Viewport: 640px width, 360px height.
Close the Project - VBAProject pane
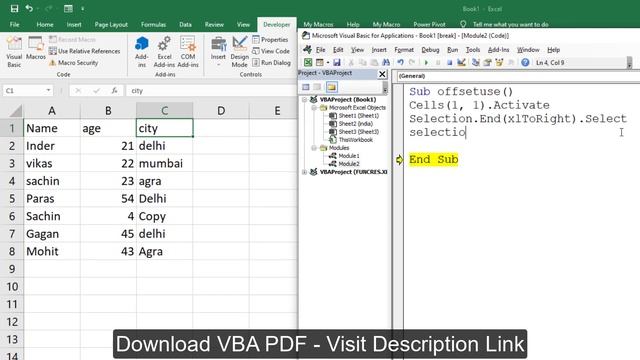382,74
